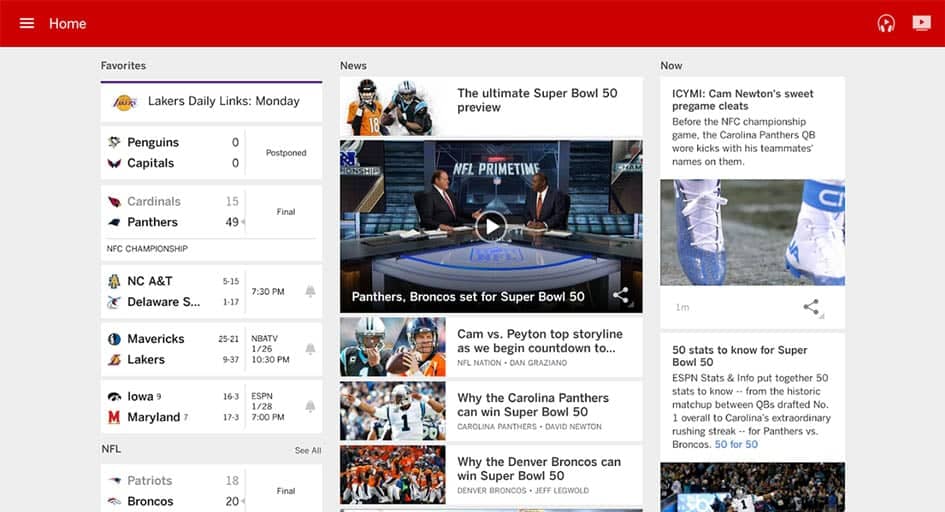Click the Iowa Hawkeyes logo

click(x=114, y=396)
